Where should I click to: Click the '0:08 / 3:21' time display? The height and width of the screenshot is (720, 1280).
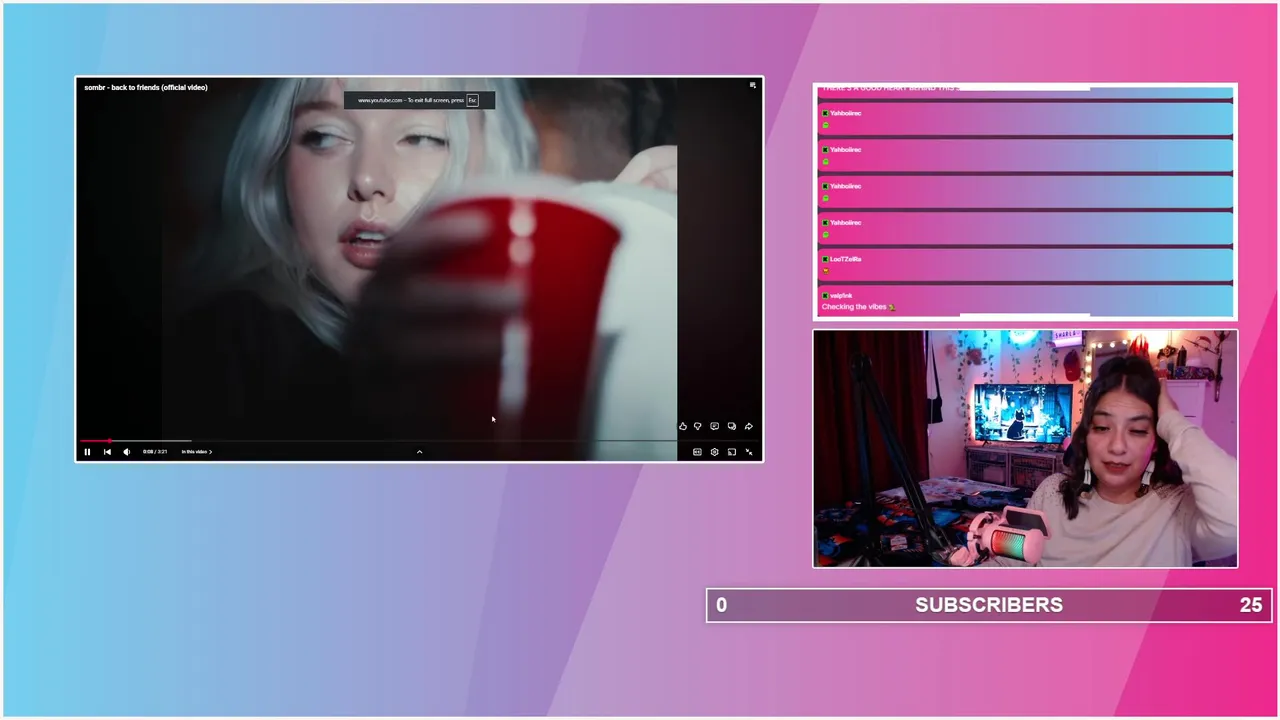coord(155,452)
